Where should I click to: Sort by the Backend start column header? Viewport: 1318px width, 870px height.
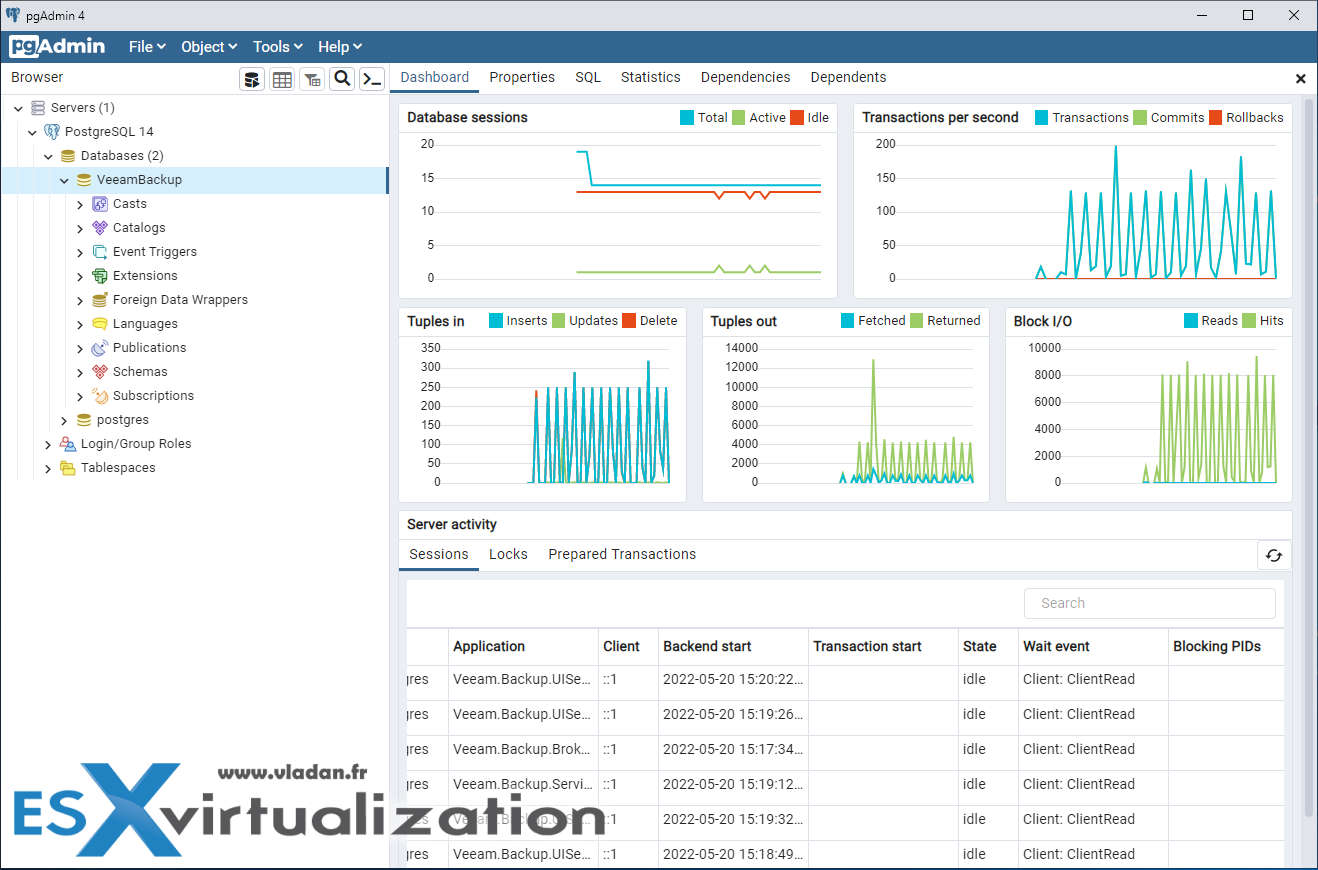coord(707,646)
